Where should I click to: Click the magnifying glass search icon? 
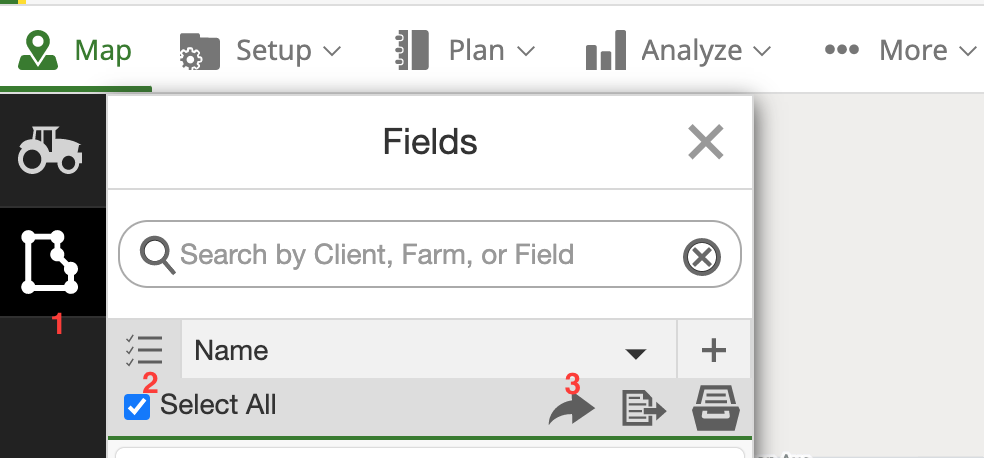click(x=157, y=255)
